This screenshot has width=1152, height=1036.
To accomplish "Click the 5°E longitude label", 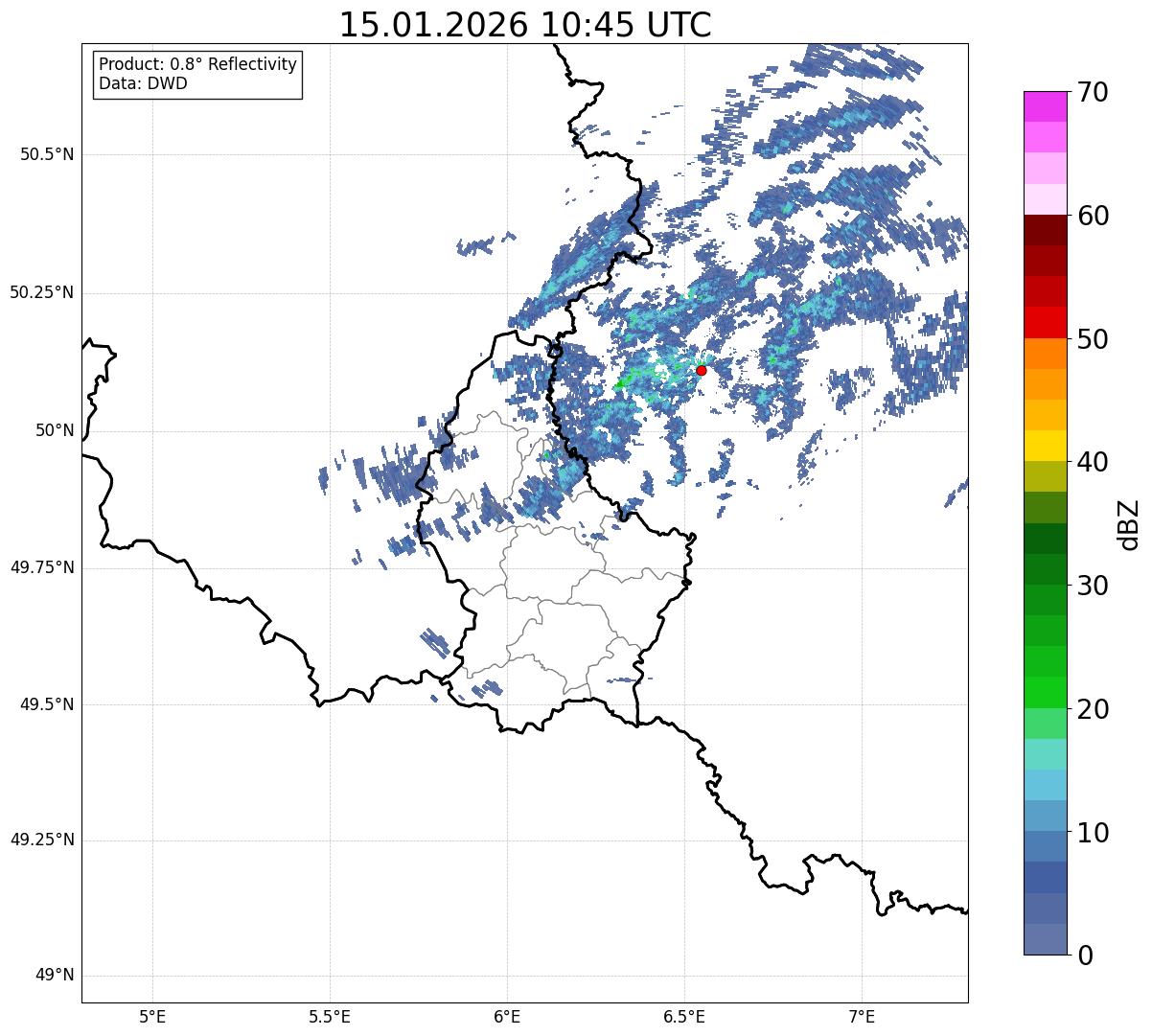I will click(x=152, y=1016).
